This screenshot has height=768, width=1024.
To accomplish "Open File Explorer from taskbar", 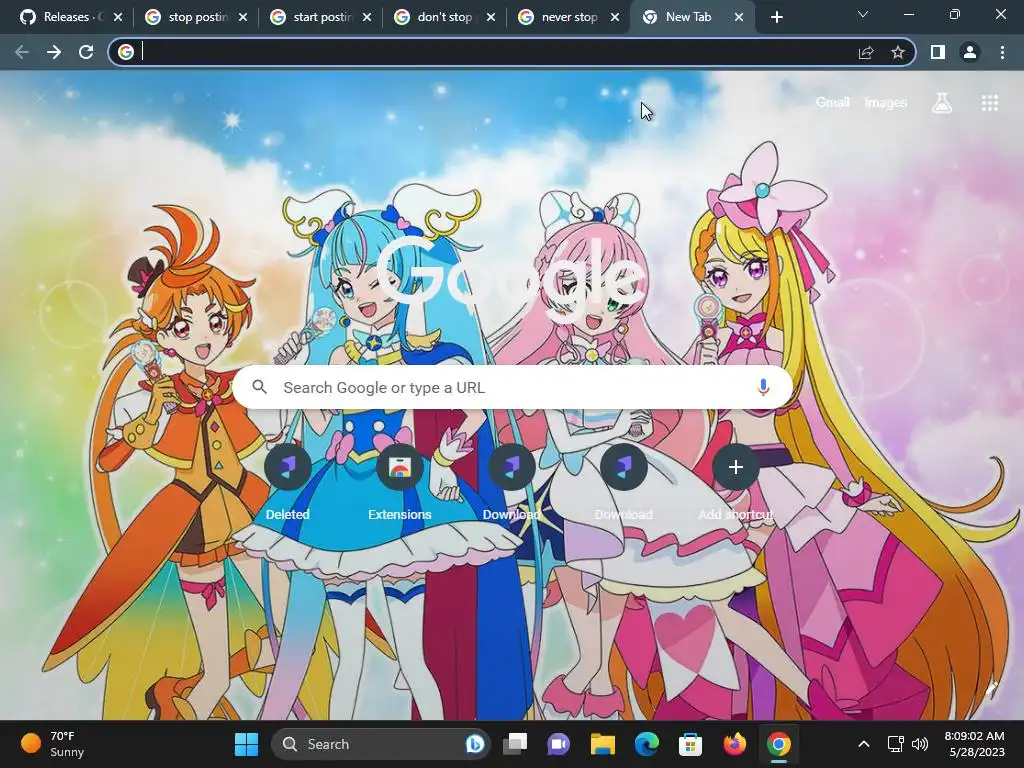I will coord(603,744).
